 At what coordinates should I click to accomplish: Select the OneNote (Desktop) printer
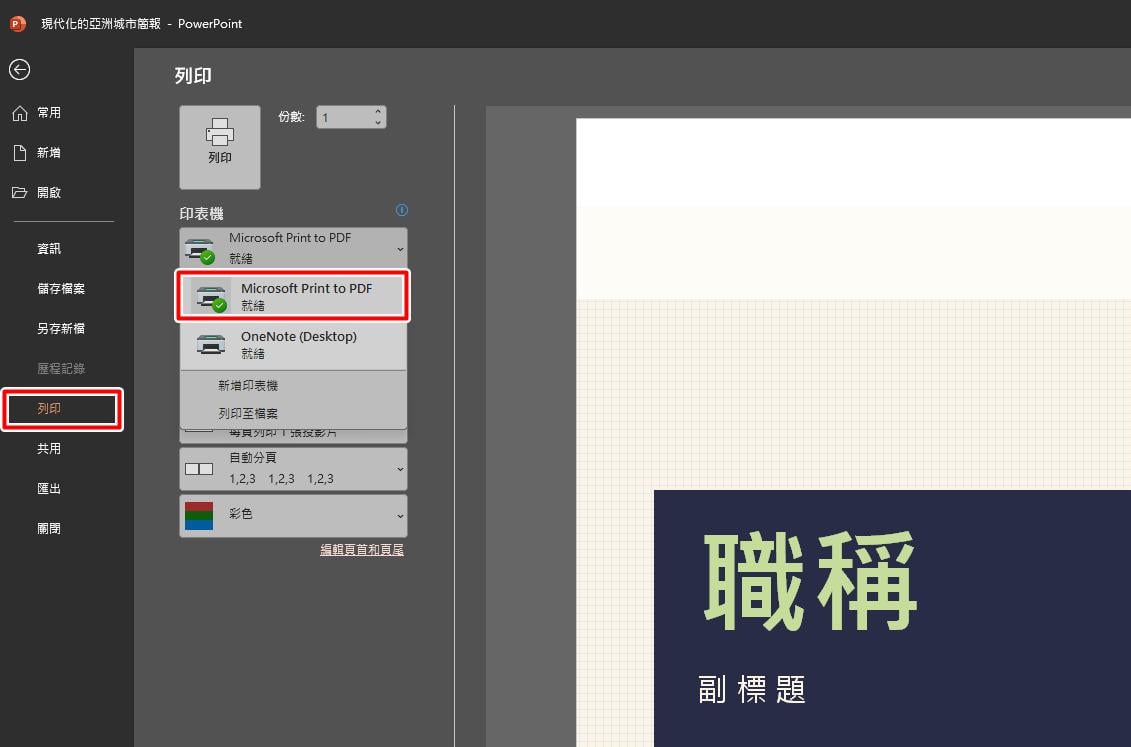[293, 345]
